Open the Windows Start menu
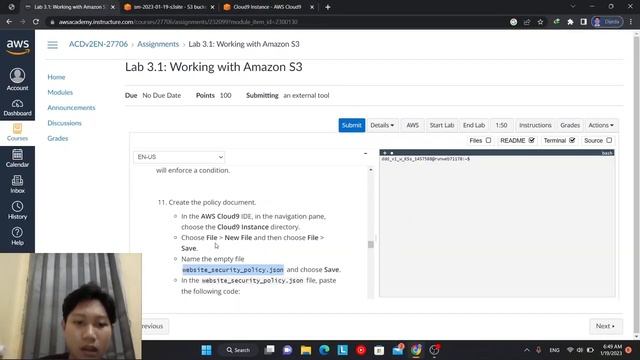 207,350
